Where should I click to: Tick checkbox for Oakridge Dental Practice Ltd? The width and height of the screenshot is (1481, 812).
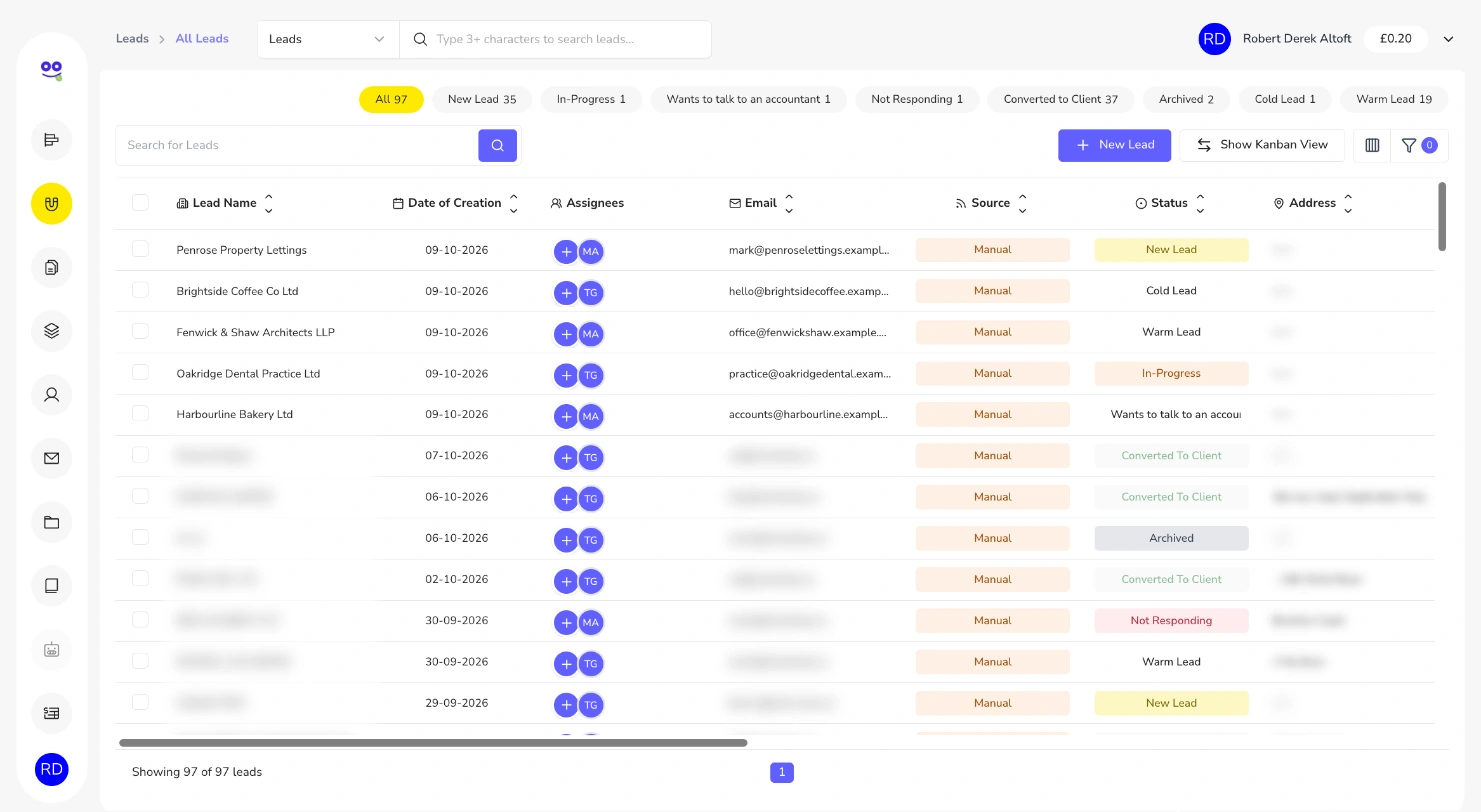140,372
